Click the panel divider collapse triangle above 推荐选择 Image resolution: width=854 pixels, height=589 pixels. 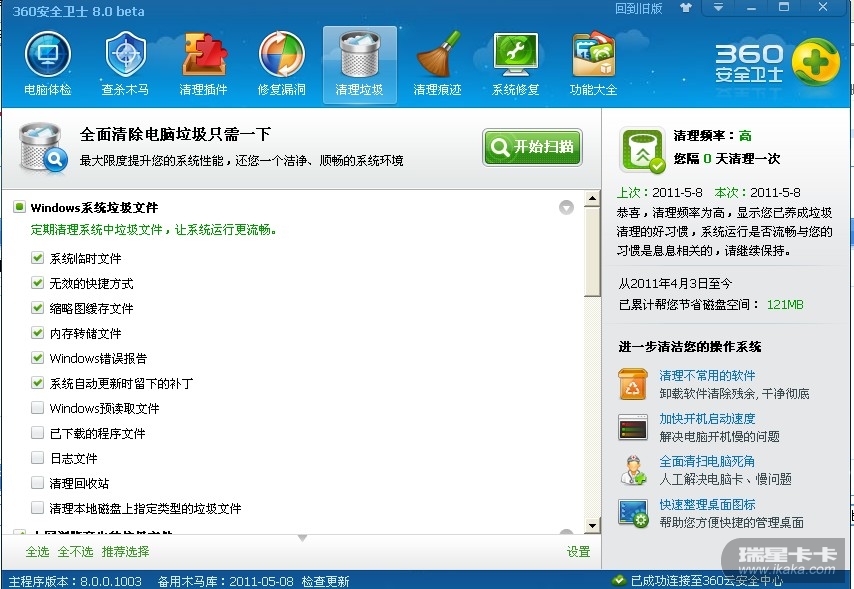(302, 538)
